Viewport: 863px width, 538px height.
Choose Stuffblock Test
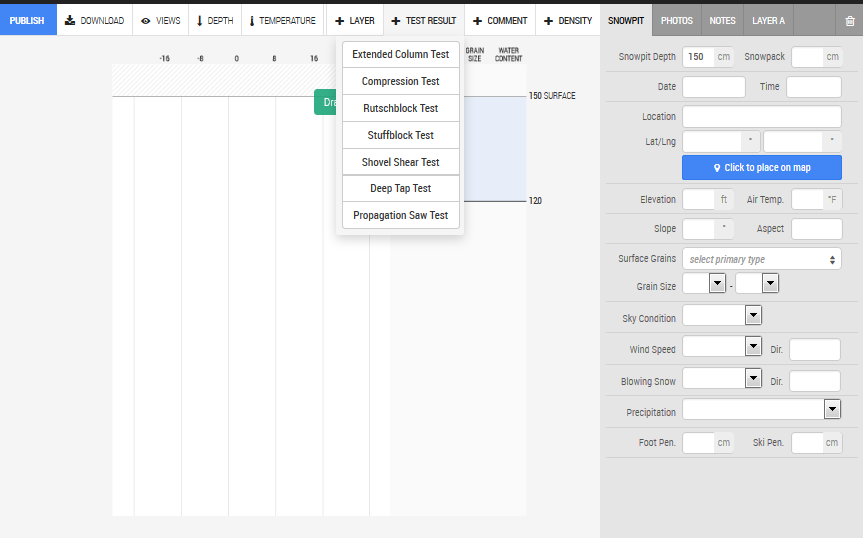(x=401, y=135)
